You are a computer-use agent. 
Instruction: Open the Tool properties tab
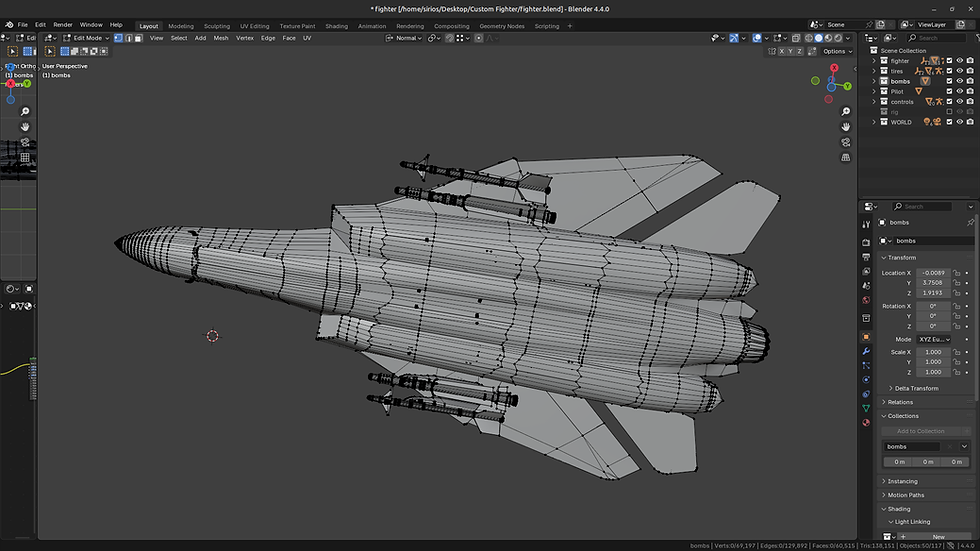tap(866, 224)
